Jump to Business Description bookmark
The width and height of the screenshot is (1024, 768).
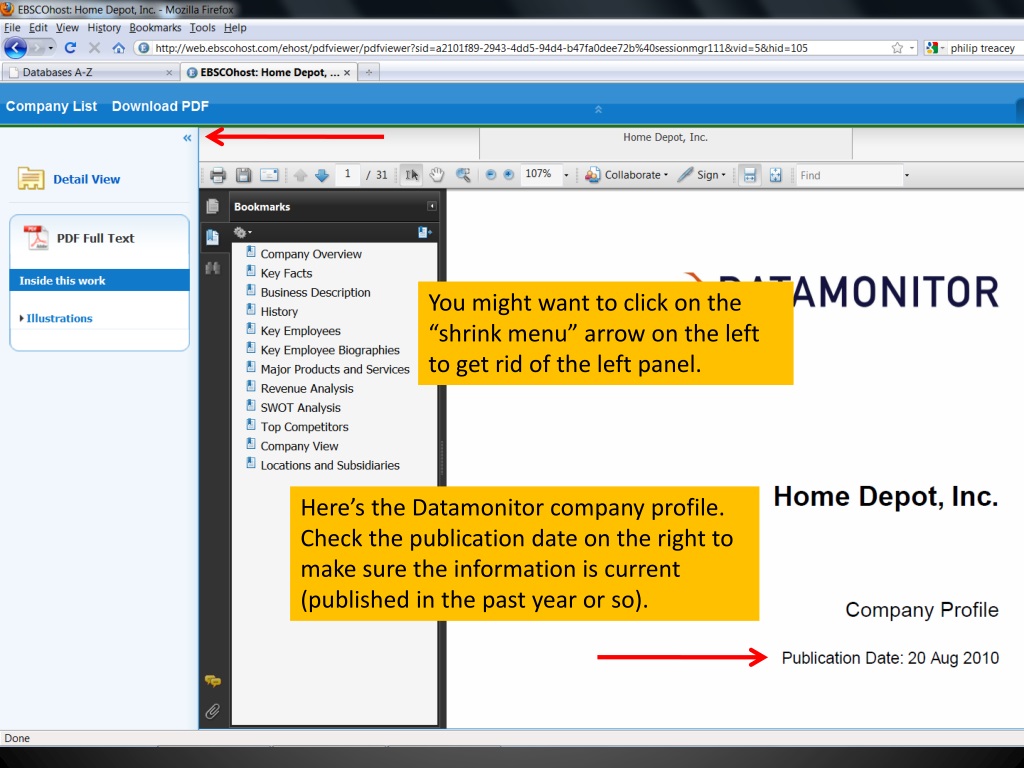[x=315, y=293]
